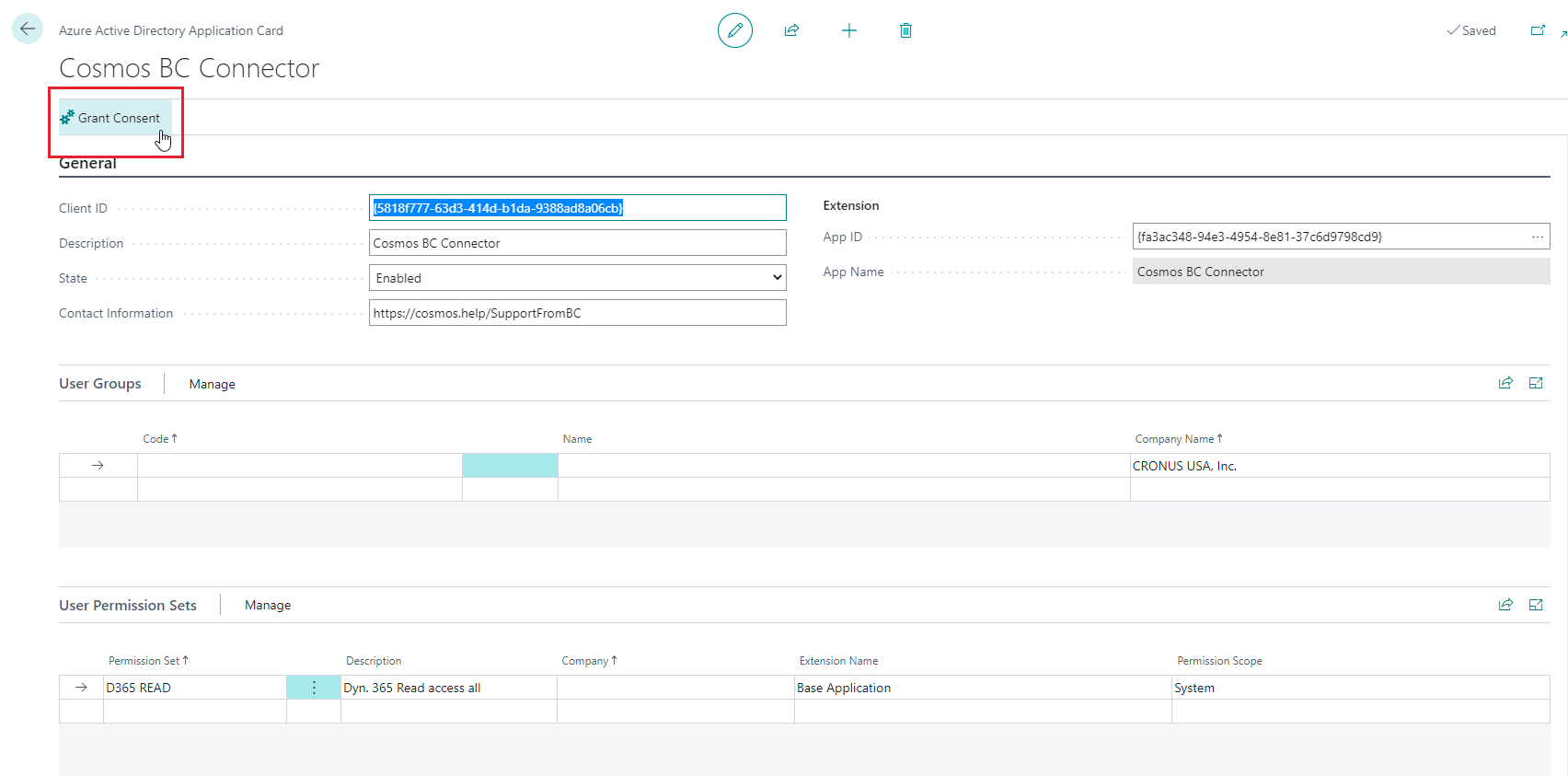Expand User Permission Sets part icon
Screen dimensions: 1568x776
click(1536, 605)
